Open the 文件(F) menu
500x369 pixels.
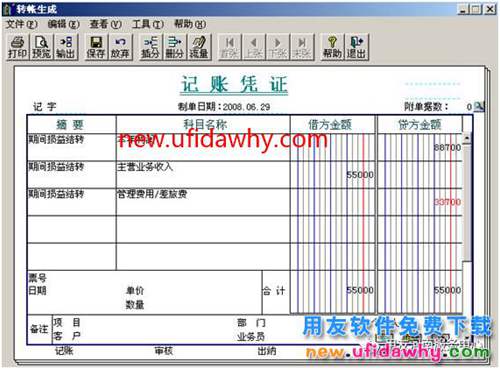click(x=21, y=24)
